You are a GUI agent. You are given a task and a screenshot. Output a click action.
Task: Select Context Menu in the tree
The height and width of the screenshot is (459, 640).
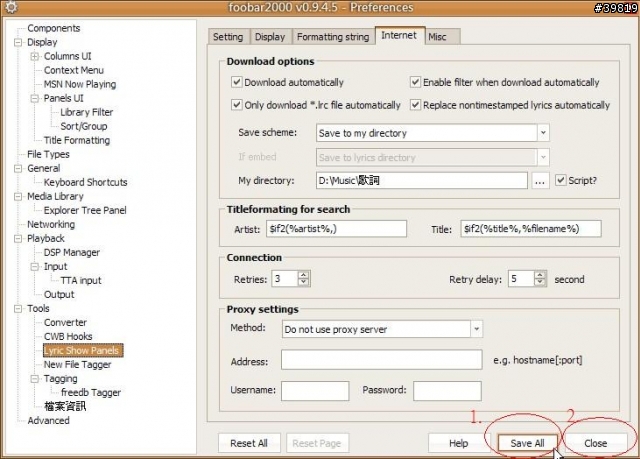click(x=74, y=70)
